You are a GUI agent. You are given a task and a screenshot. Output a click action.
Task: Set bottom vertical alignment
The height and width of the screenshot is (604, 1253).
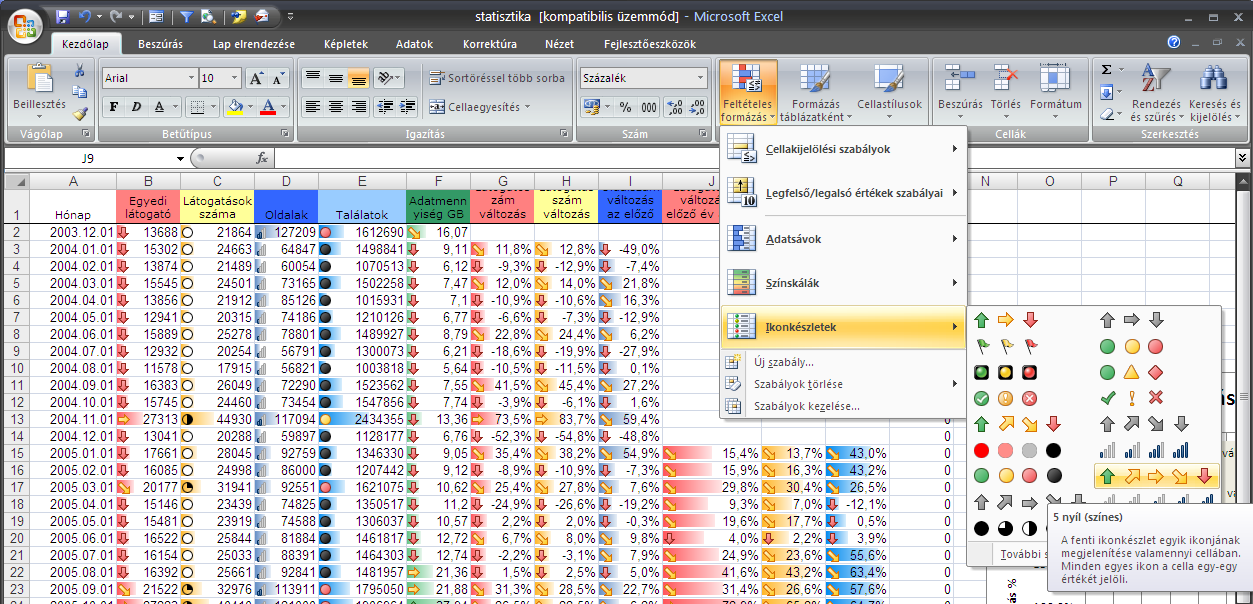click(x=357, y=78)
